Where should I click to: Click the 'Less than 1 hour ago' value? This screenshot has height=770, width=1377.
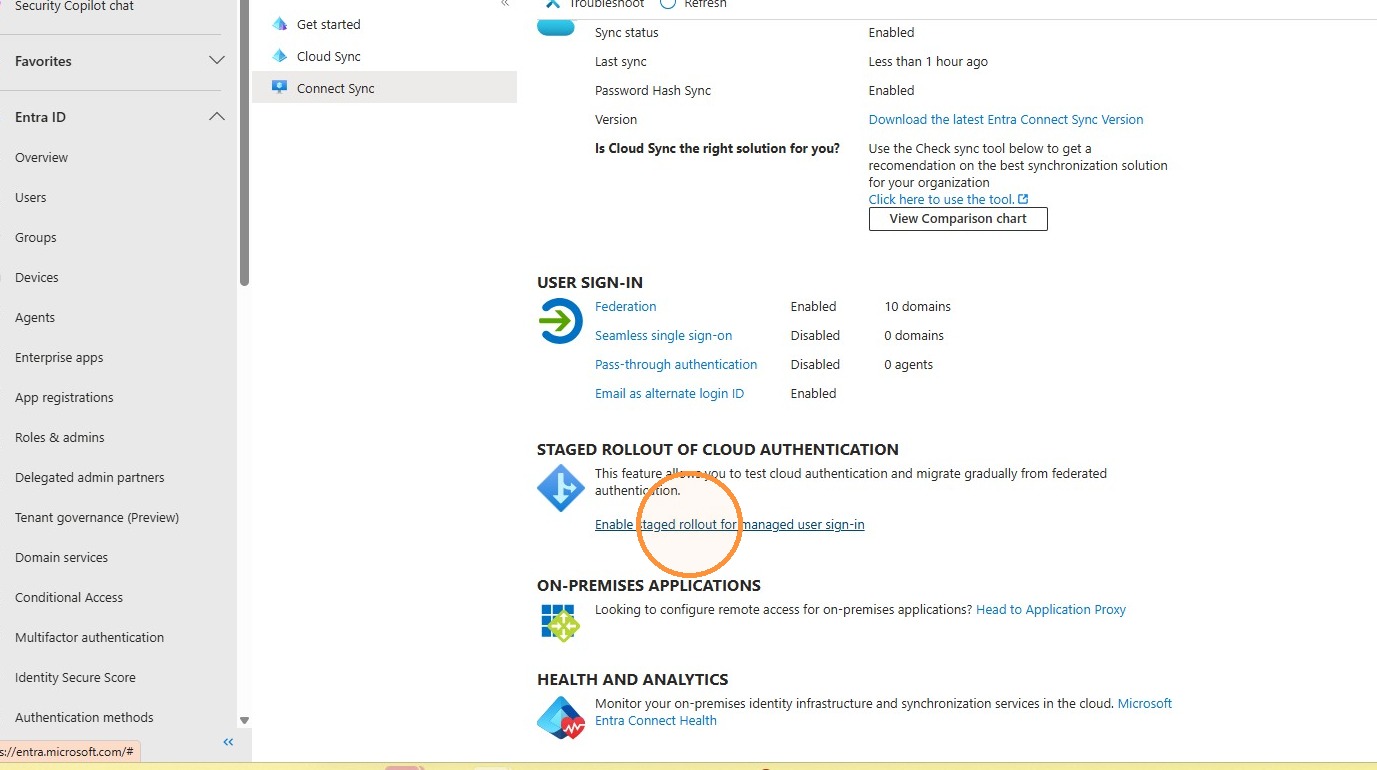tap(928, 61)
